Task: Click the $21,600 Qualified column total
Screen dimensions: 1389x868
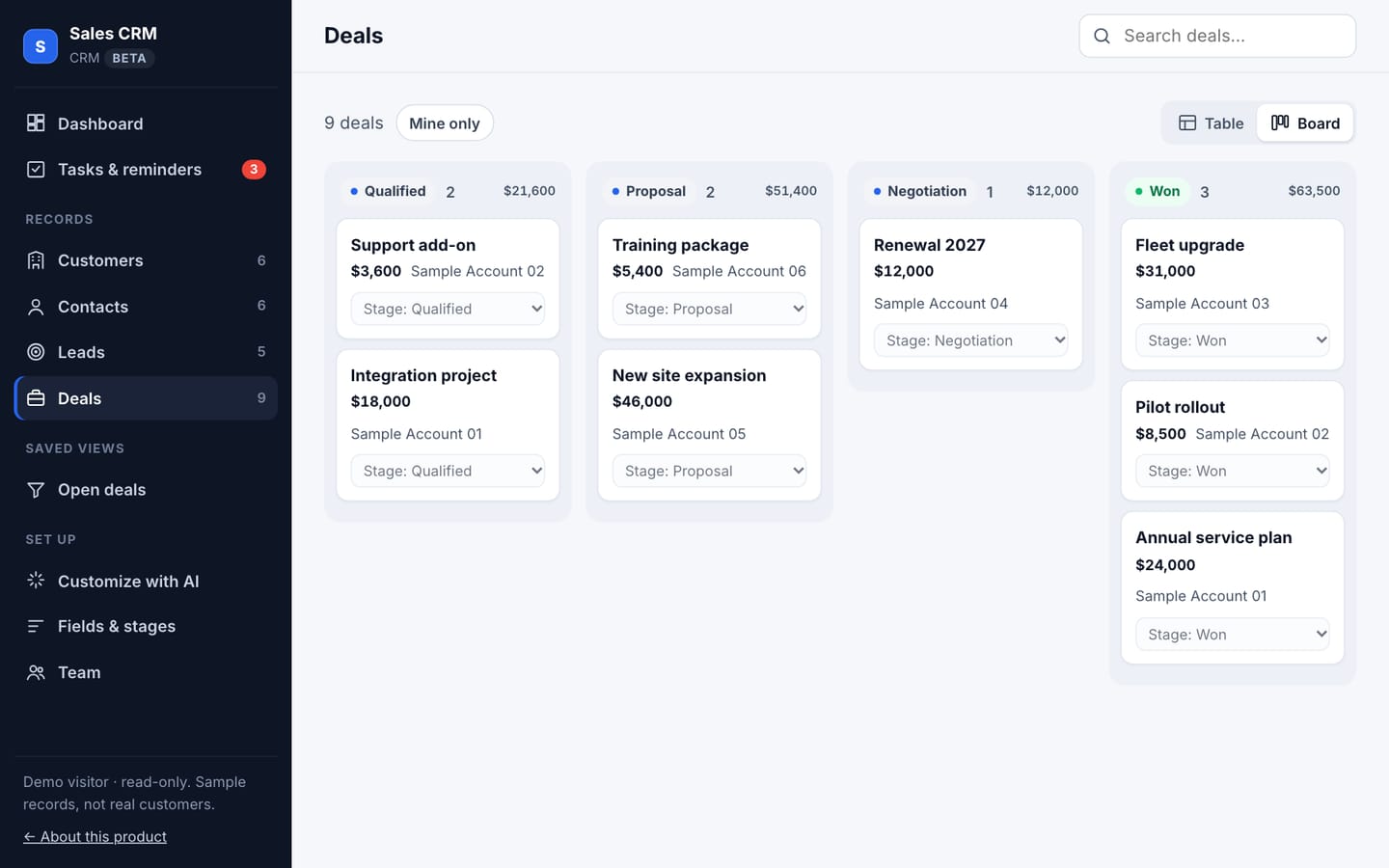Action: pyautogui.click(x=530, y=191)
